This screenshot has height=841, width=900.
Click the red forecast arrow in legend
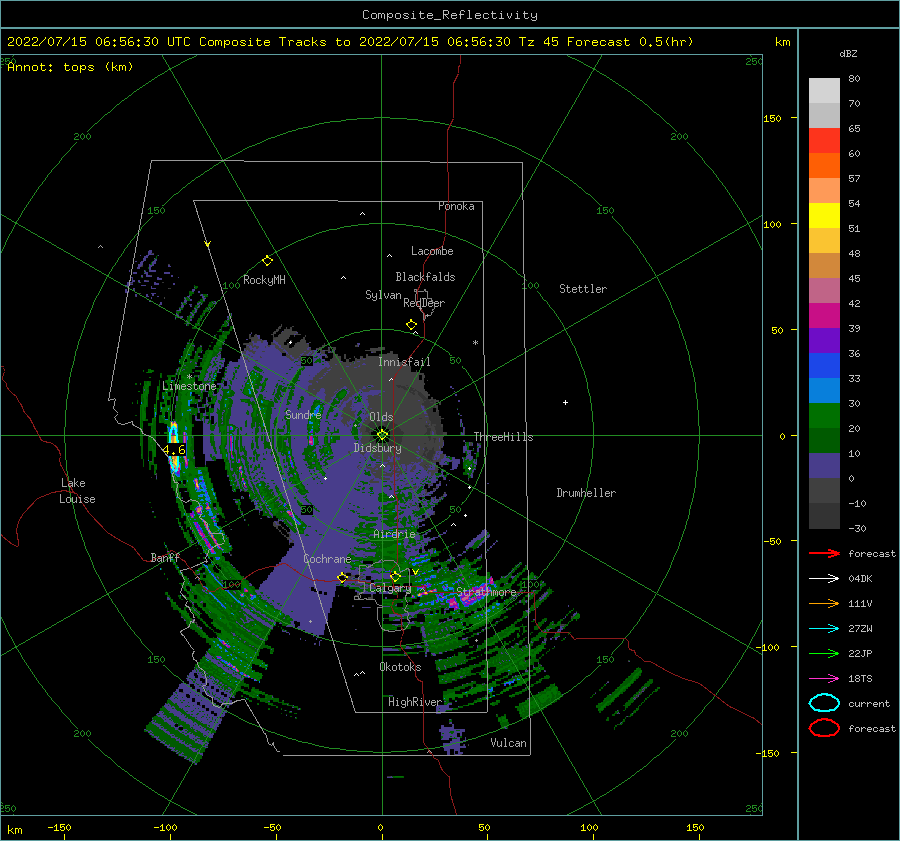824,553
